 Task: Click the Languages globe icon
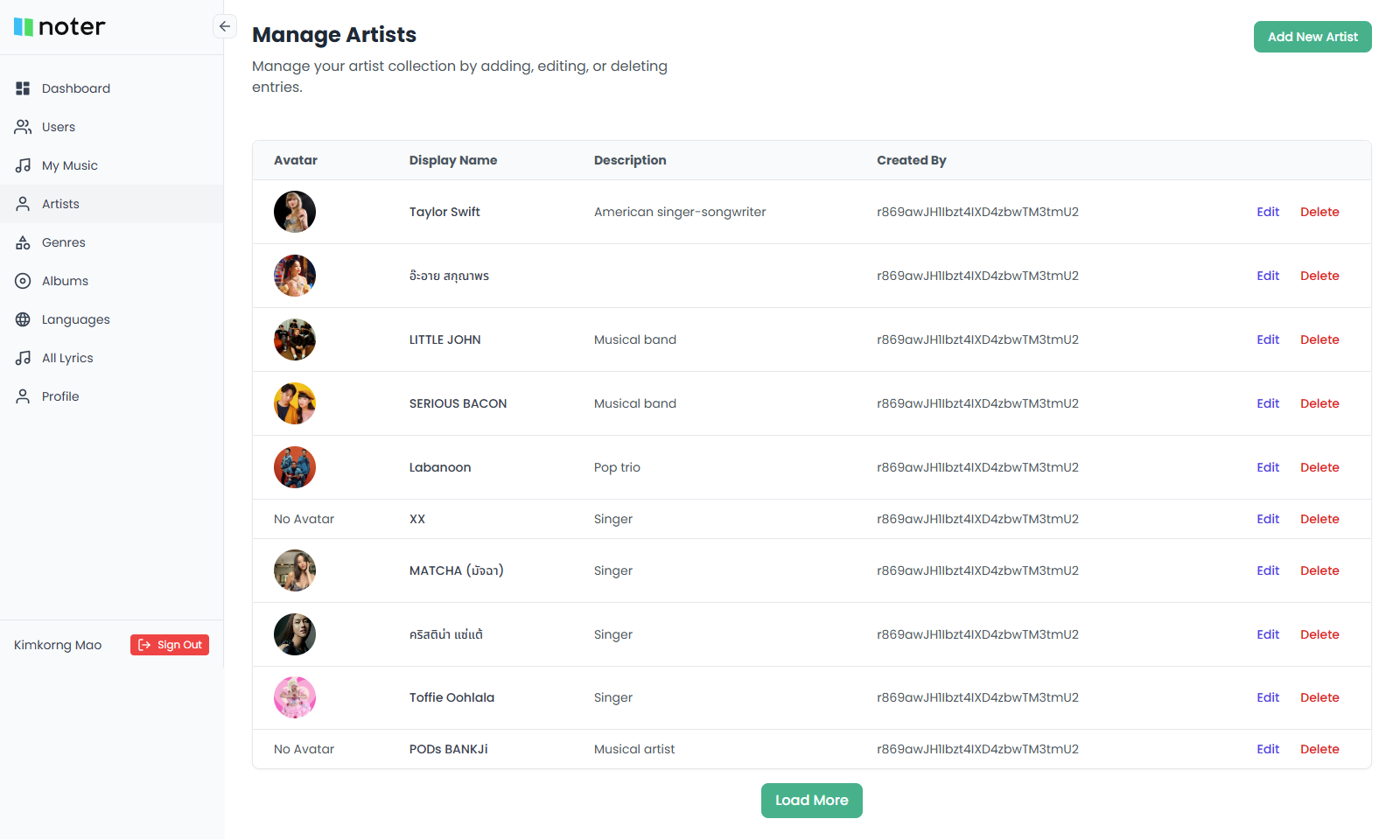click(23, 319)
